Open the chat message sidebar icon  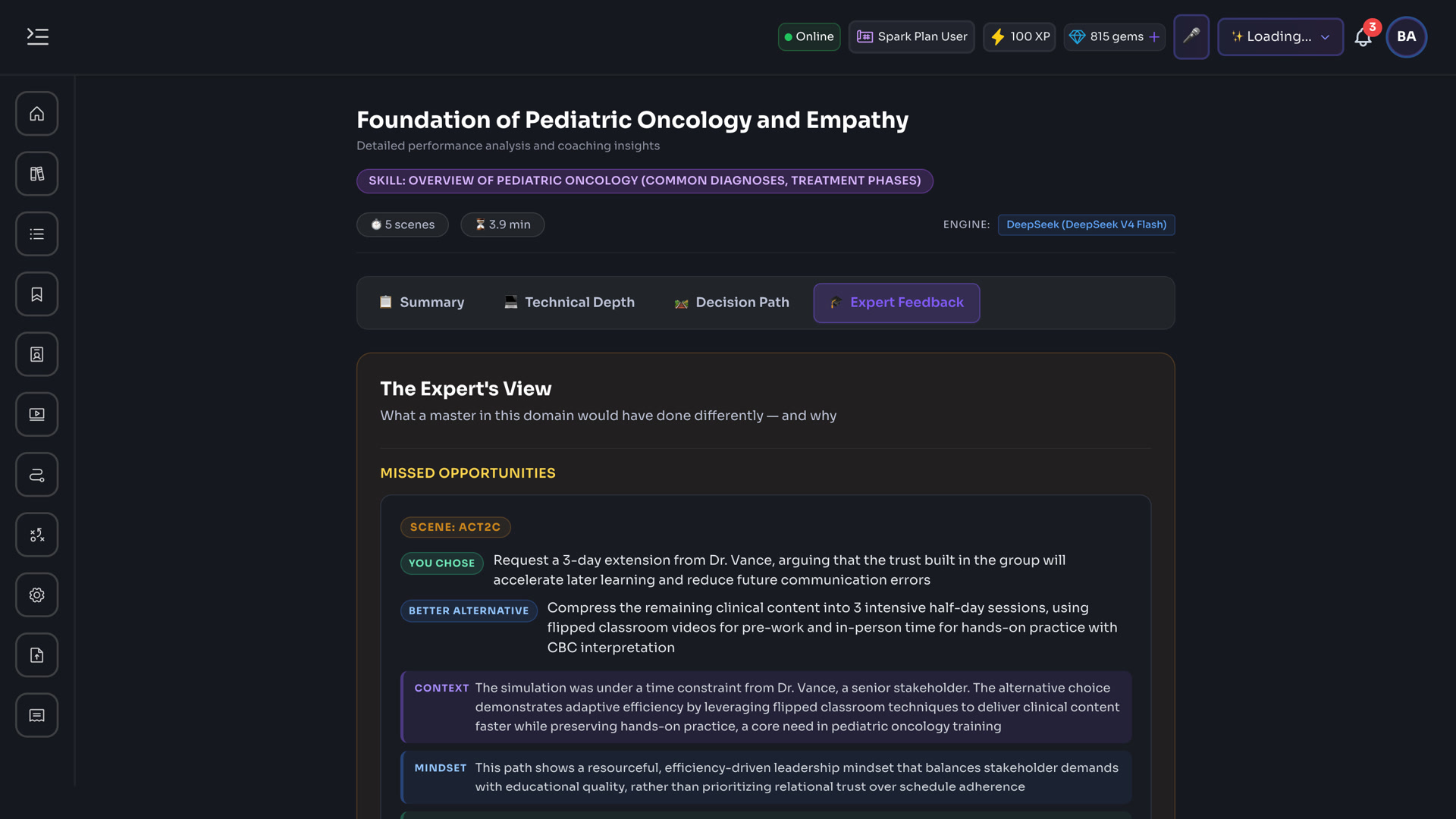(x=36, y=715)
